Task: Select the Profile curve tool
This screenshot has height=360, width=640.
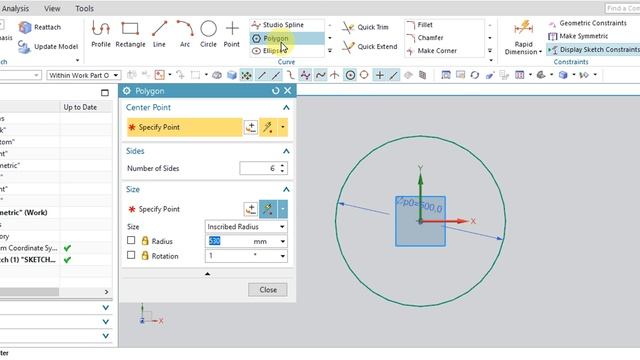Action: (100, 34)
